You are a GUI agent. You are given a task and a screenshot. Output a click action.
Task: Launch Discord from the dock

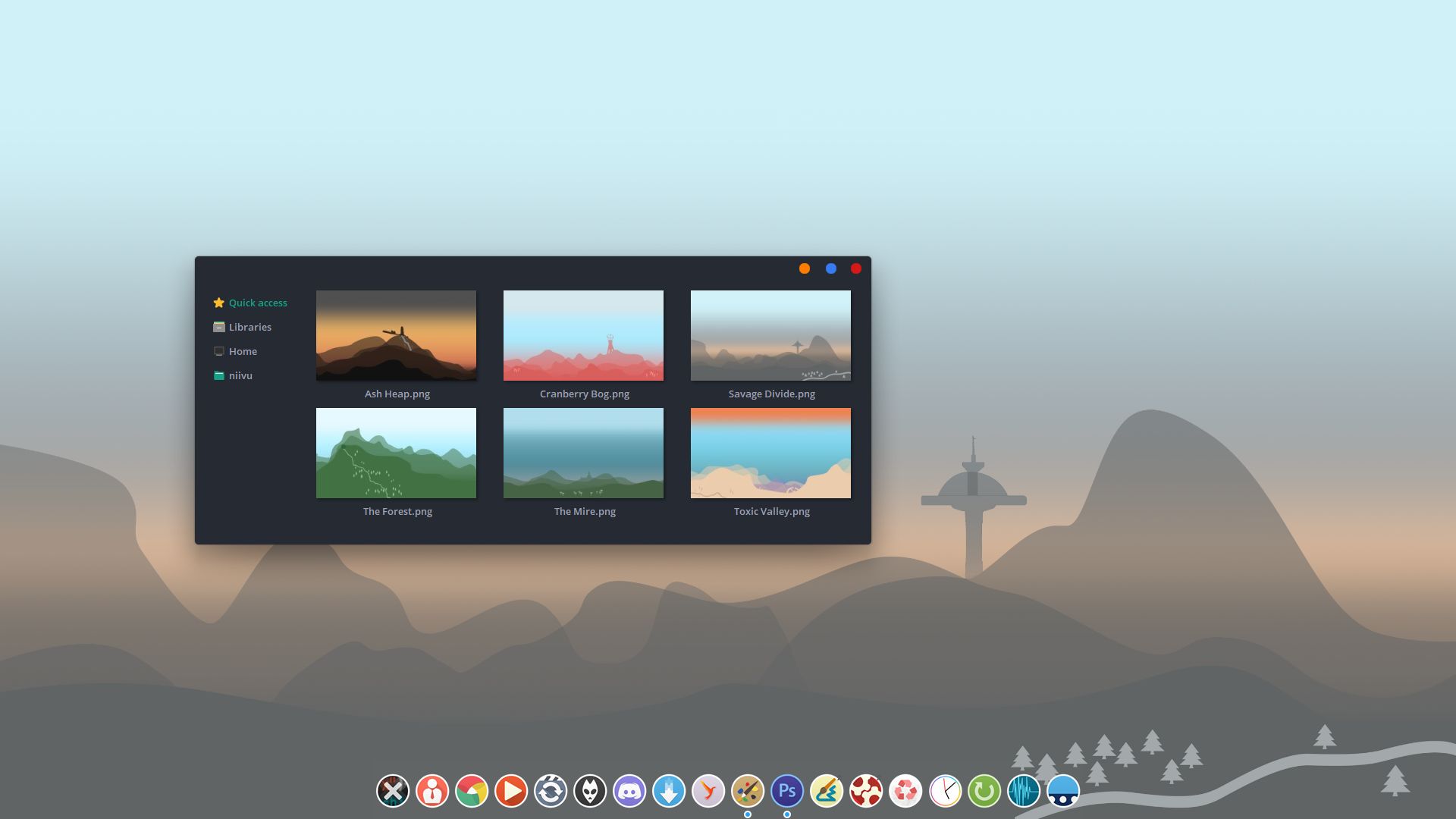[x=630, y=791]
